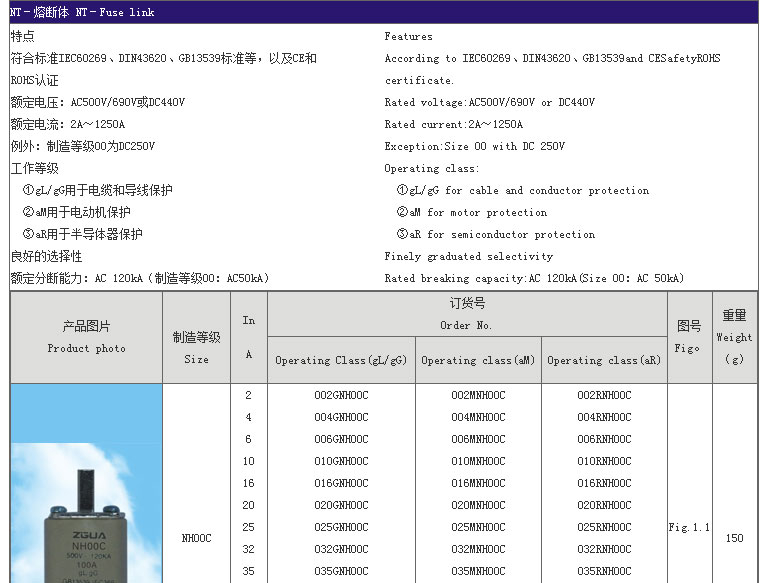Image resolution: width=768 pixels, height=583 pixels.
Task: Click 'aM for motor protection' line
Action: coord(472,213)
